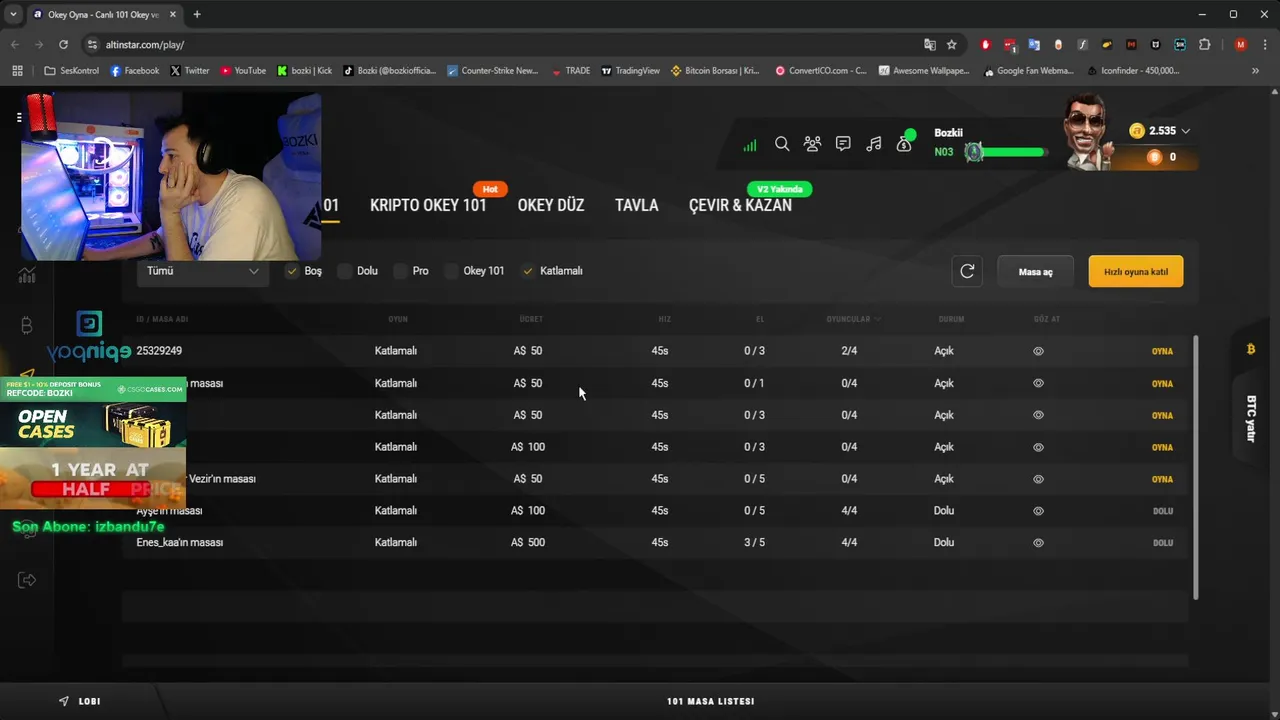Screen dimensions: 1280x720
Task: Reload the browser page
Action: coord(63,45)
